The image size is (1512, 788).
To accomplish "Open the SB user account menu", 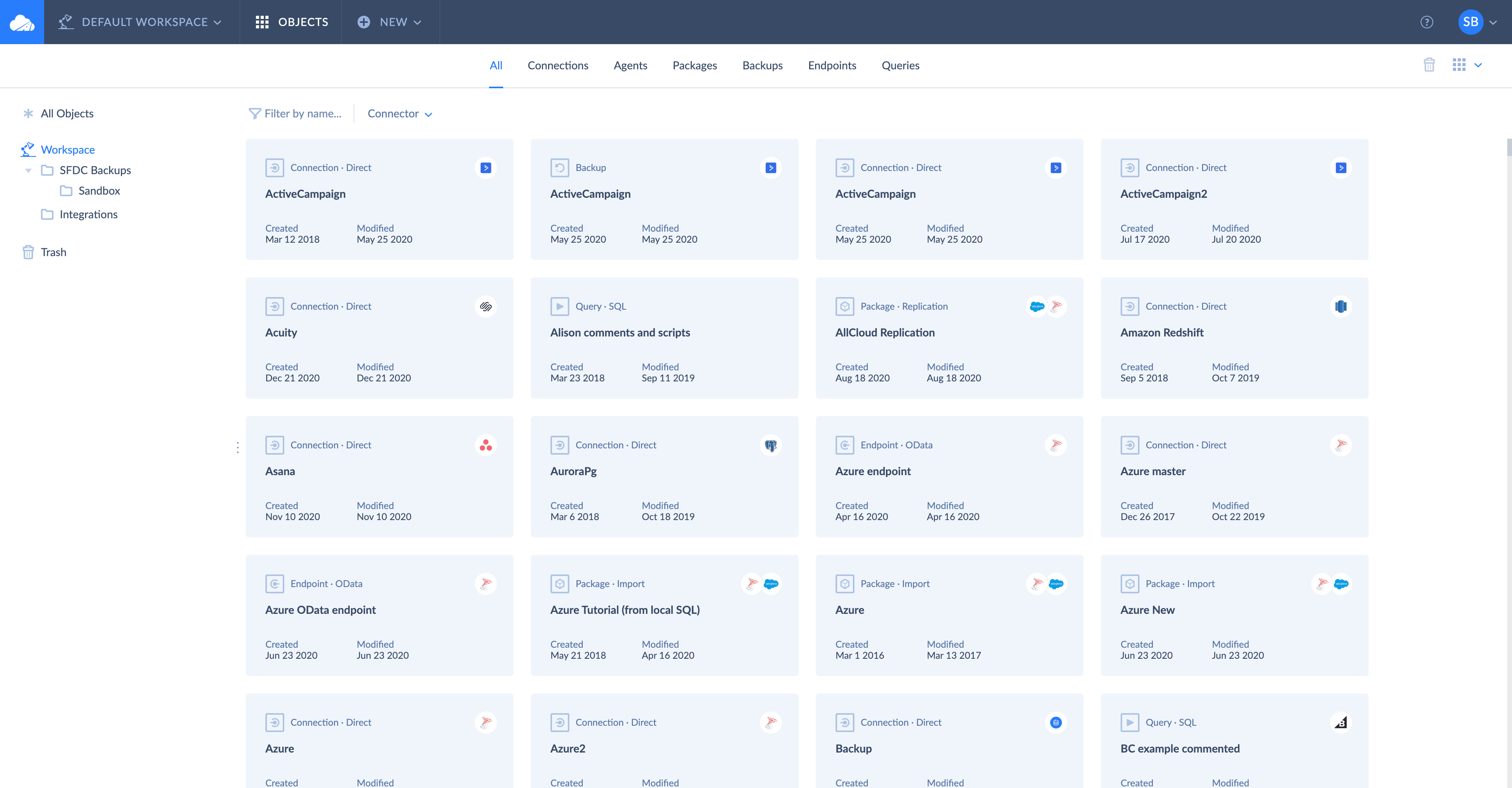I will coord(1477,22).
